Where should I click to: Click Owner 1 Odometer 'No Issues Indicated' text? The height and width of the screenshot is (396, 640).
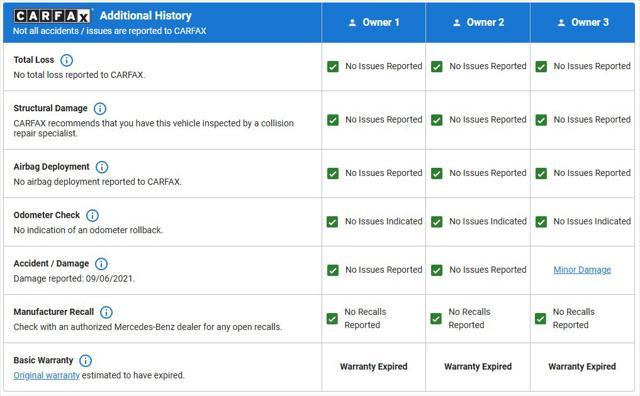[x=384, y=221]
